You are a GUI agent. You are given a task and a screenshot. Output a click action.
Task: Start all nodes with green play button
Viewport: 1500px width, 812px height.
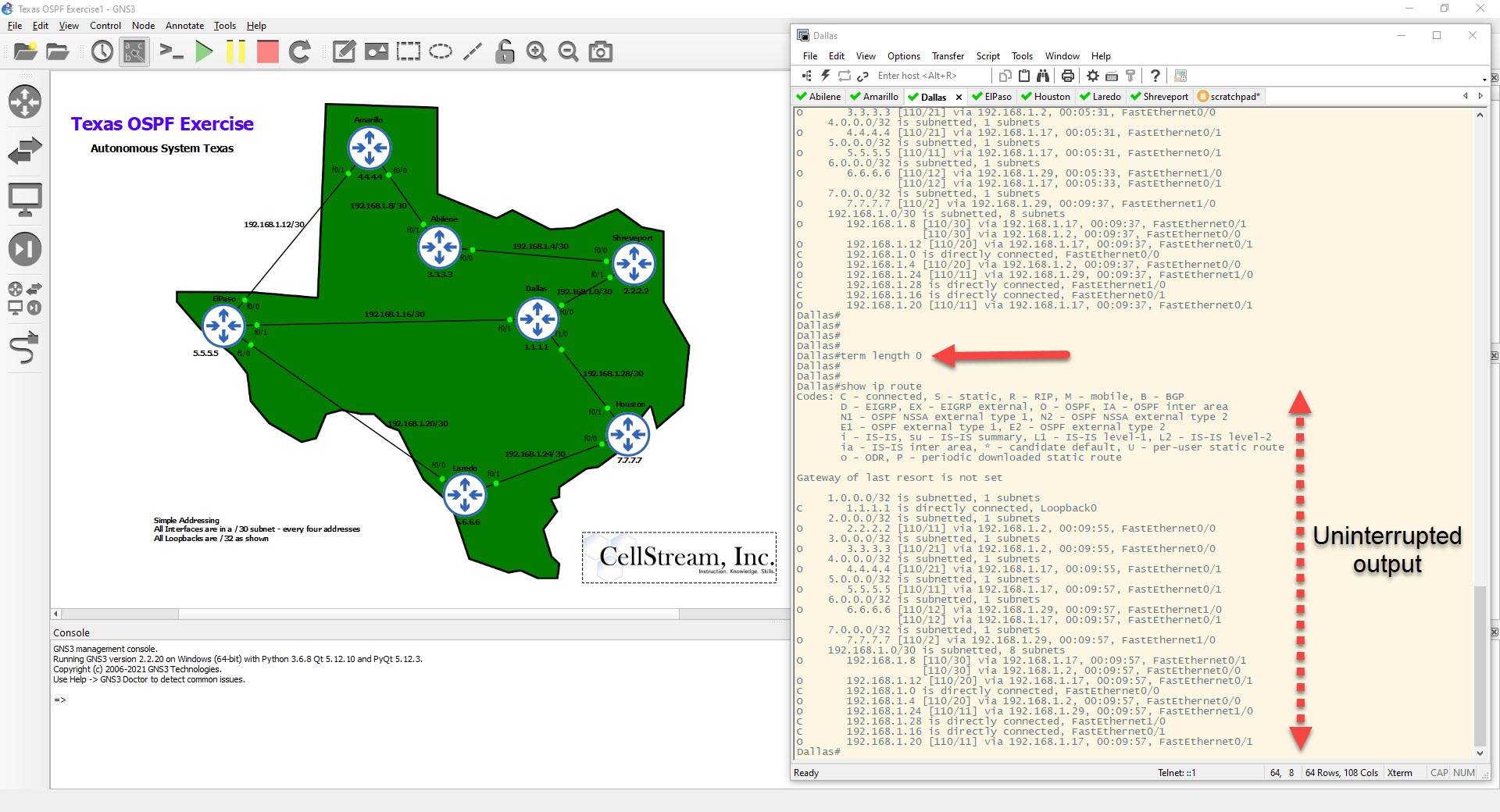pyautogui.click(x=204, y=52)
